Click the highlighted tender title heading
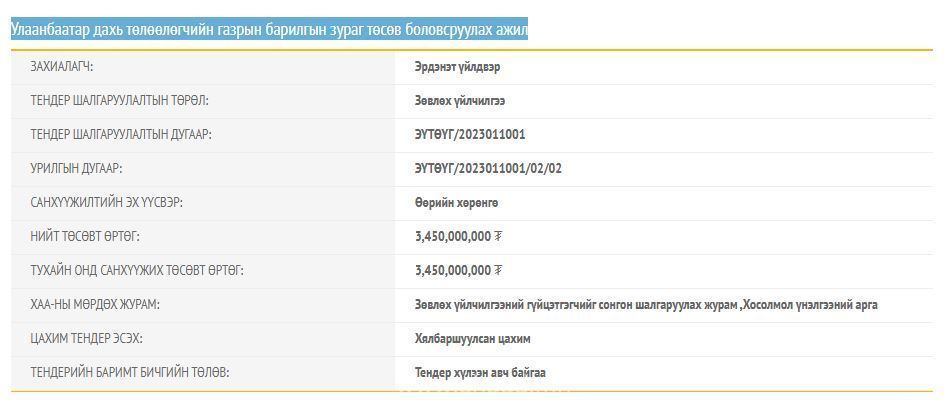Screen dimensions: 948x409 269,29
